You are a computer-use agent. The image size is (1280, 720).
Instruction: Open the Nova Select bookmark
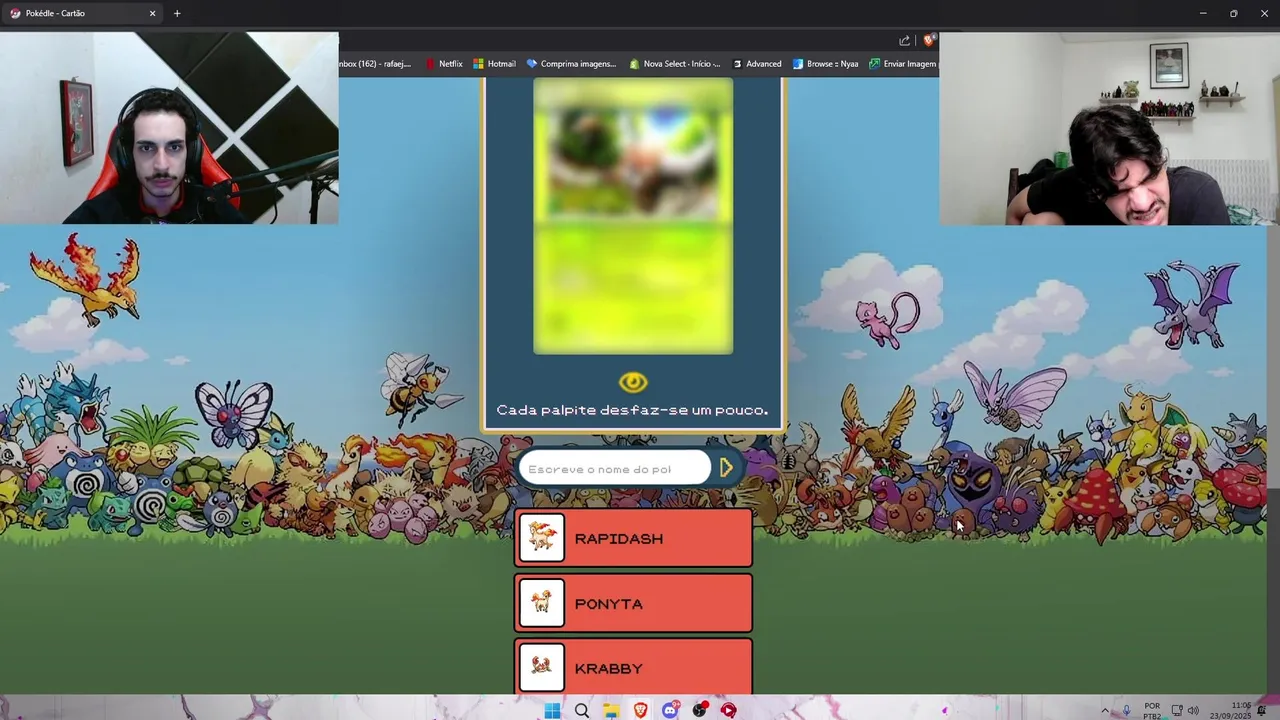click(675, 64)
